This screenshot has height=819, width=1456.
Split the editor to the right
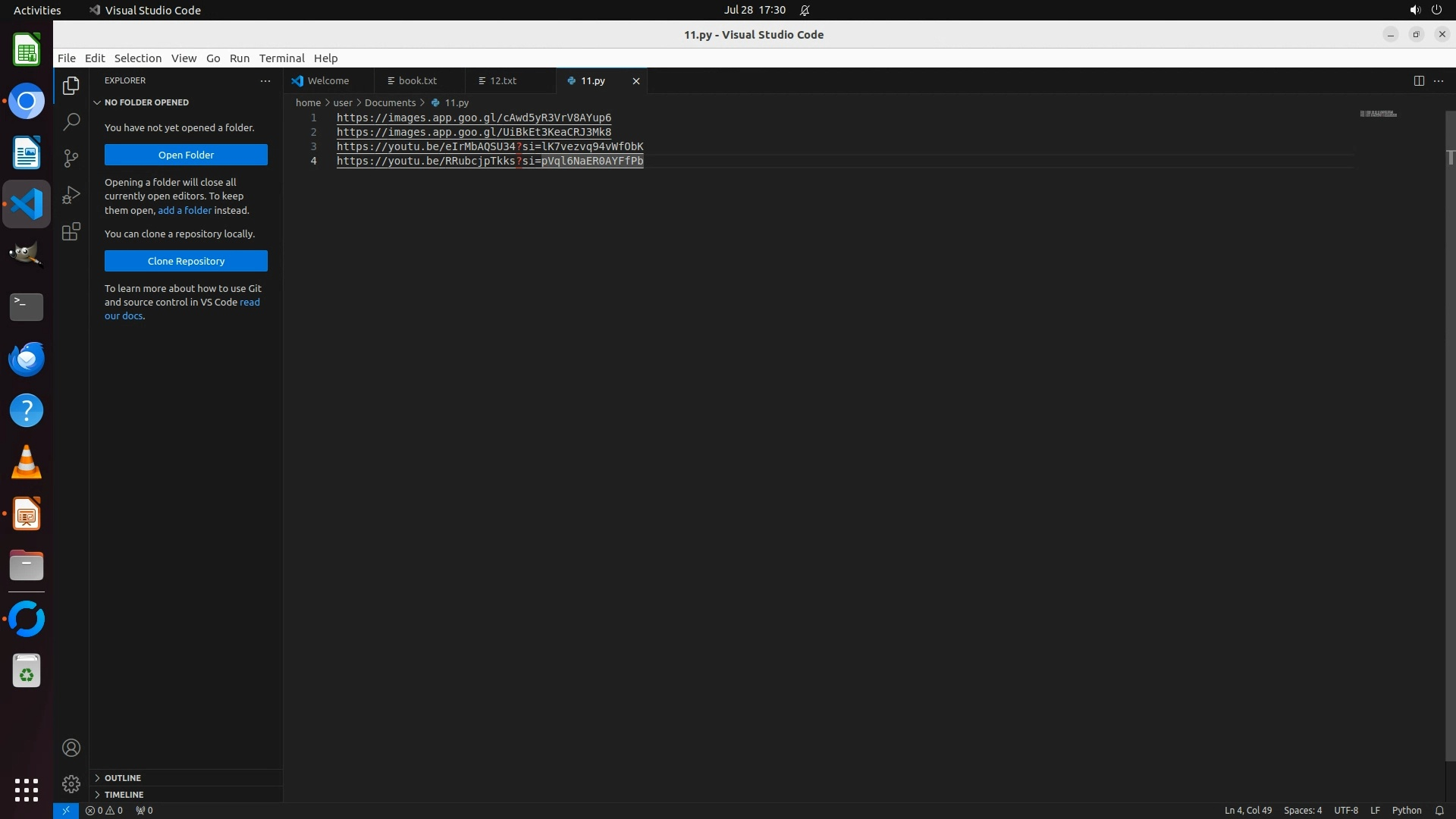point(1419,80)
